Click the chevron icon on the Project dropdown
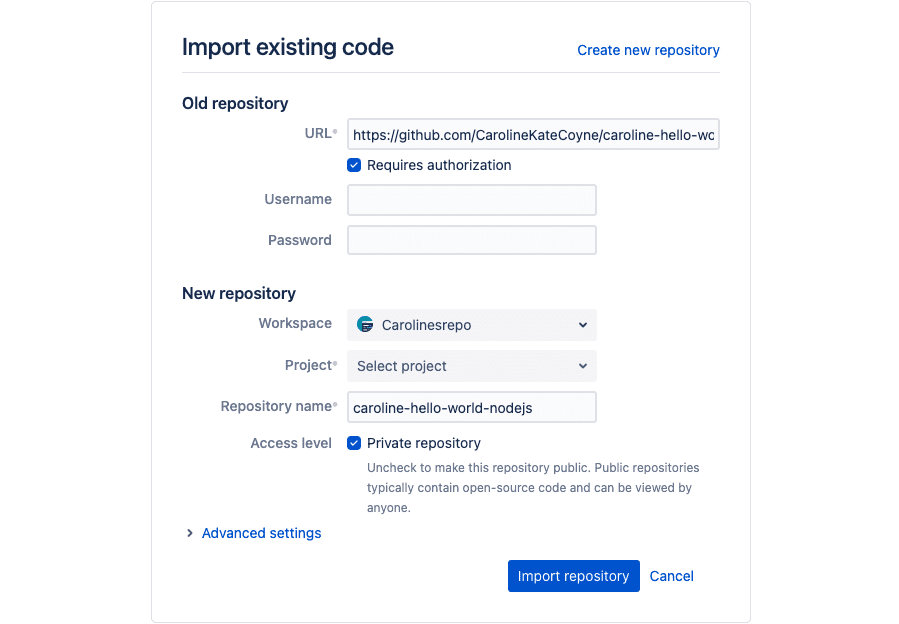Image resolution: width=899 pixels, height=624 pixels. click(583, 366)
